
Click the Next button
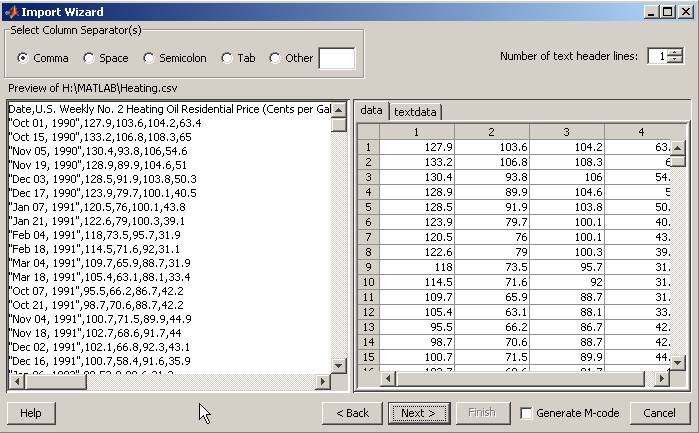[x=418, y=413]
